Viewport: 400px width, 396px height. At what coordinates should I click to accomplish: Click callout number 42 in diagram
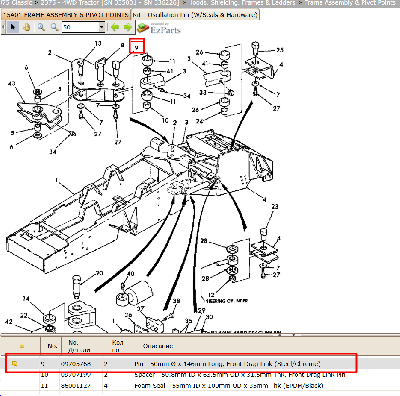[x=8, y=322]
